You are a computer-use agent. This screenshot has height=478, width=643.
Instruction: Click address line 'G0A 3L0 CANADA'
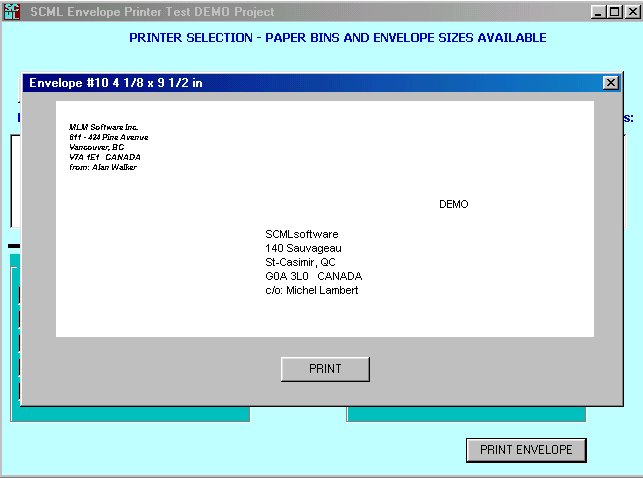[x=314, y=276]
